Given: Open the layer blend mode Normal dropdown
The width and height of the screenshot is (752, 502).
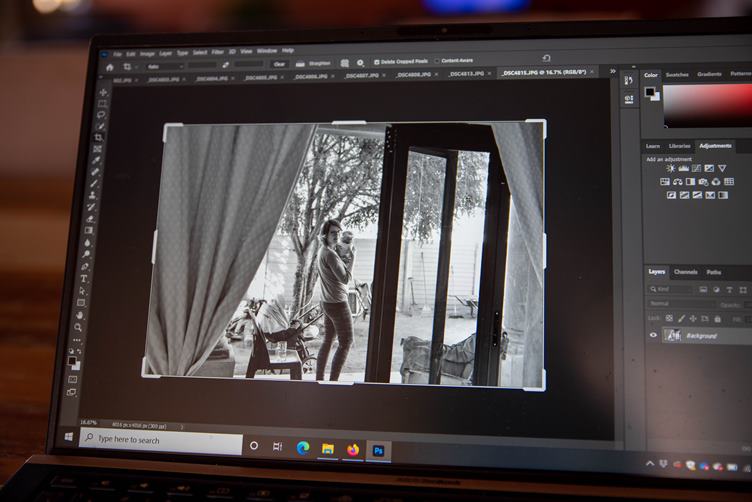Looking at the screenshot, I should tap(680, 304).
